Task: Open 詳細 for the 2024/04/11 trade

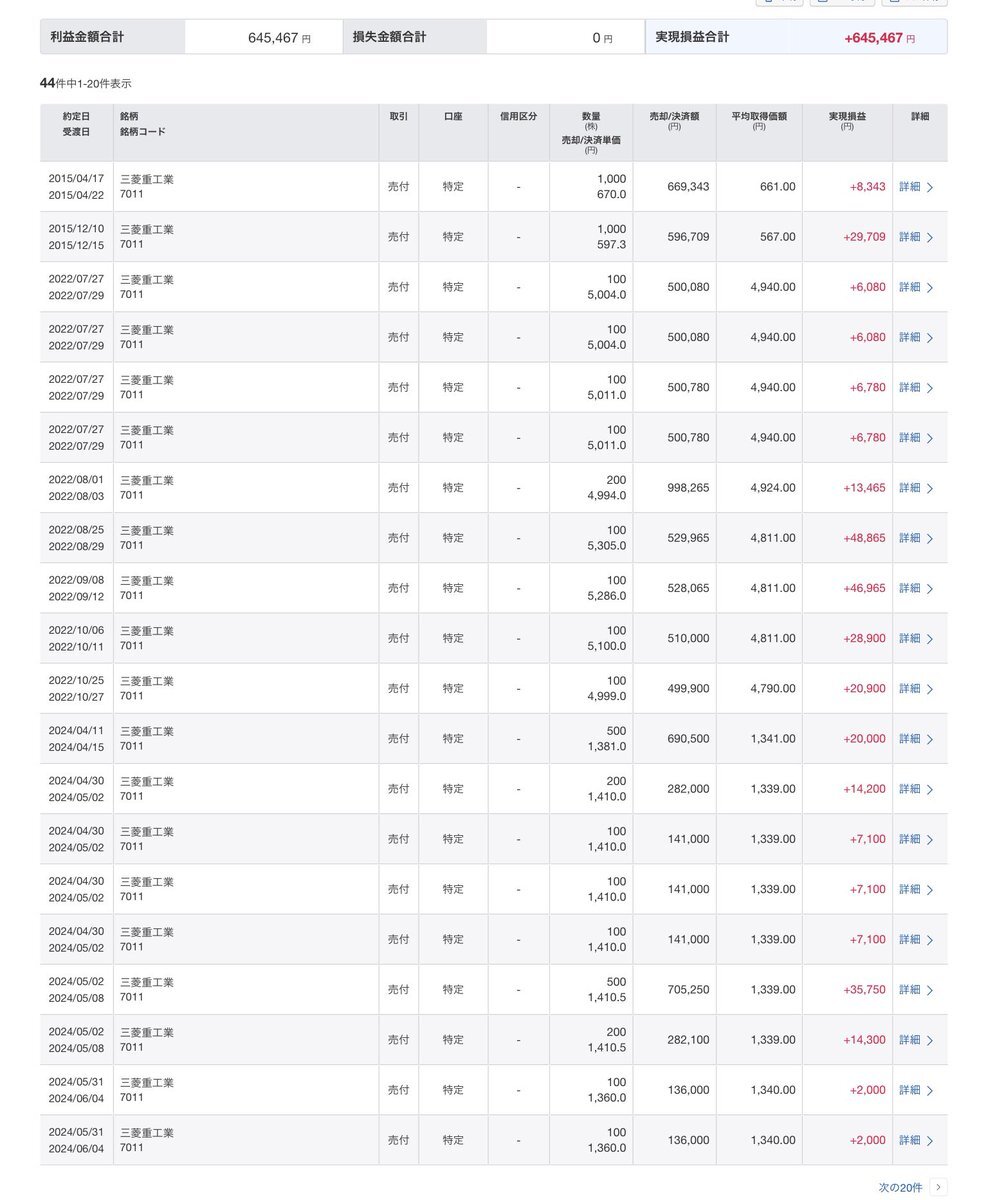Action: (x=916, y=739)
